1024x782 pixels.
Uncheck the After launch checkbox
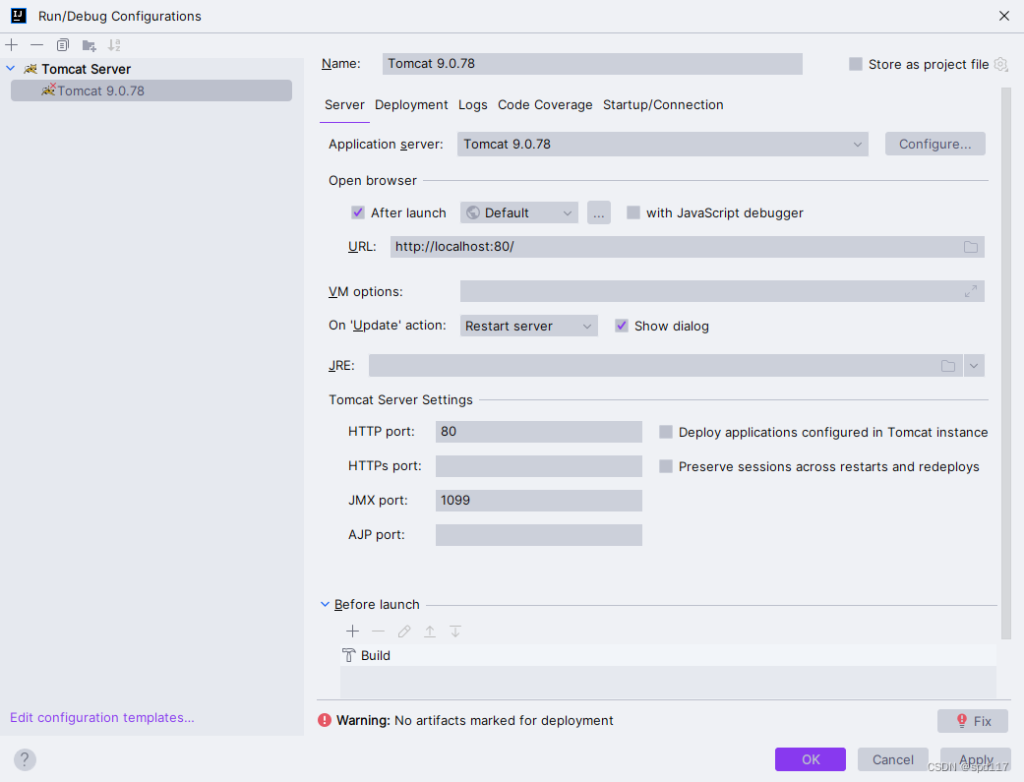tap(358, 212)
